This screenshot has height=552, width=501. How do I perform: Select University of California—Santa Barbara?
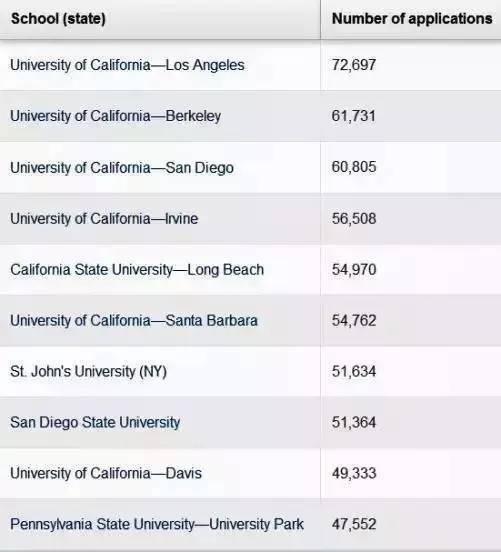click(x=134, y=321)
